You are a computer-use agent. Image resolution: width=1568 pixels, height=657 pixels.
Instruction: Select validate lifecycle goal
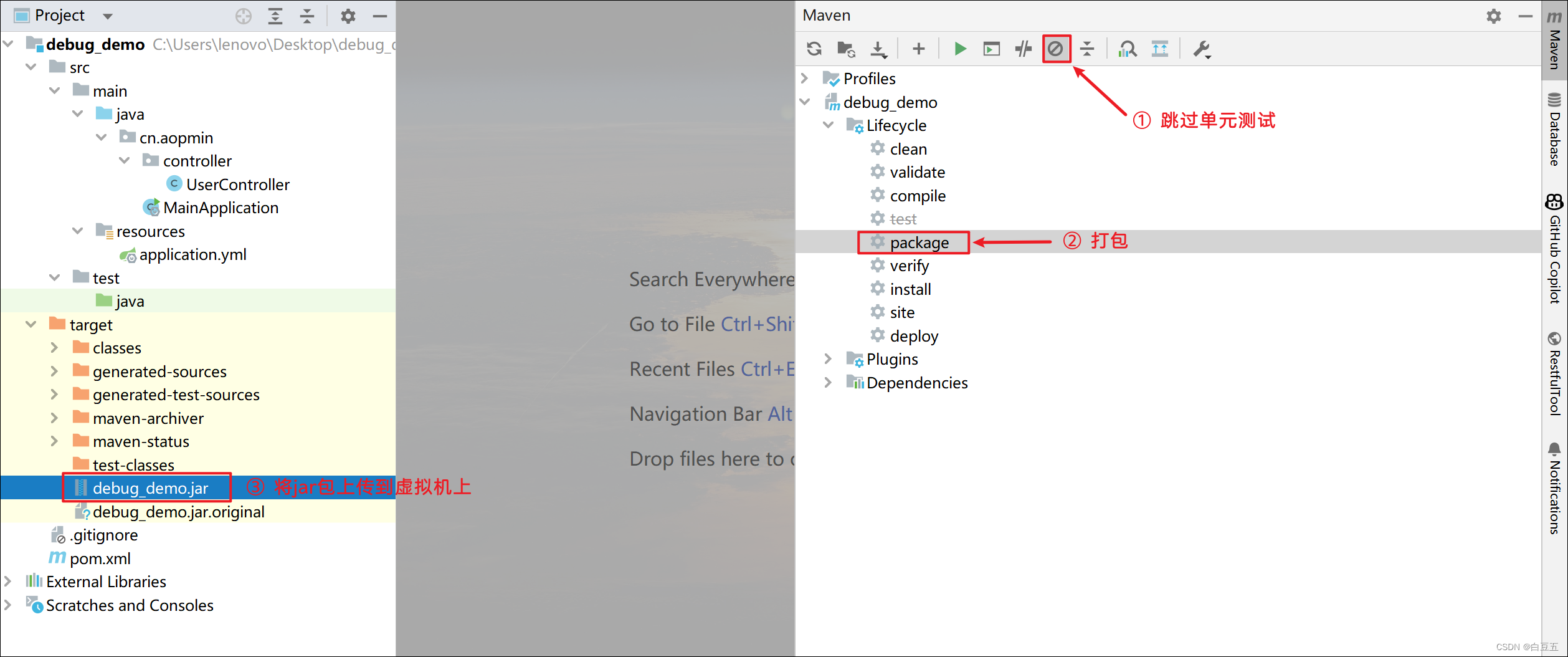pos(917,172)
